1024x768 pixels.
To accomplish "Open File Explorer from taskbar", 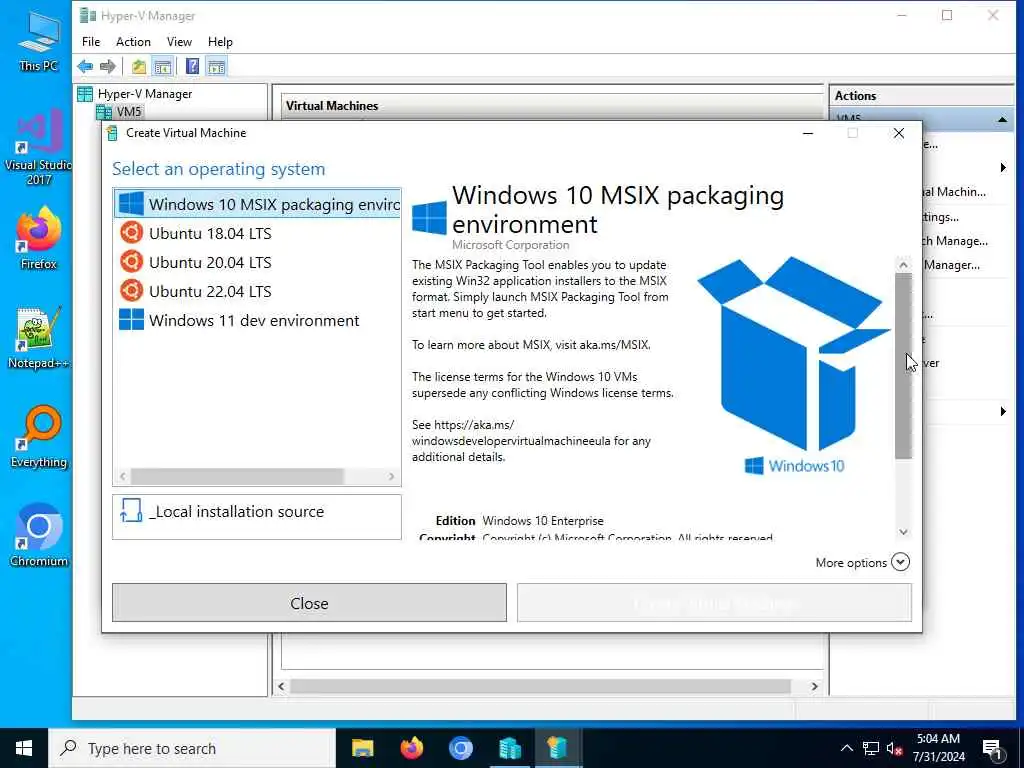I will tap(362, 748).
